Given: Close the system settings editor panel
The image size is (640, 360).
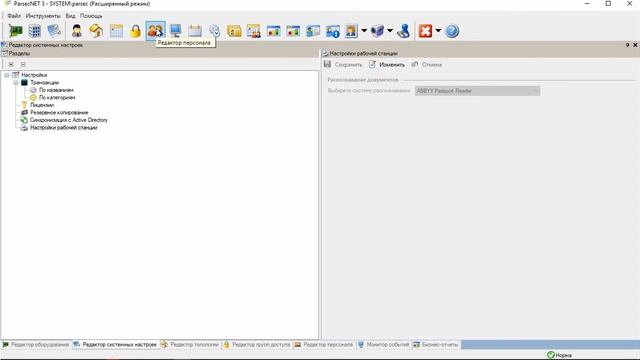Looking at the screenshot, I should click(635, 45).
